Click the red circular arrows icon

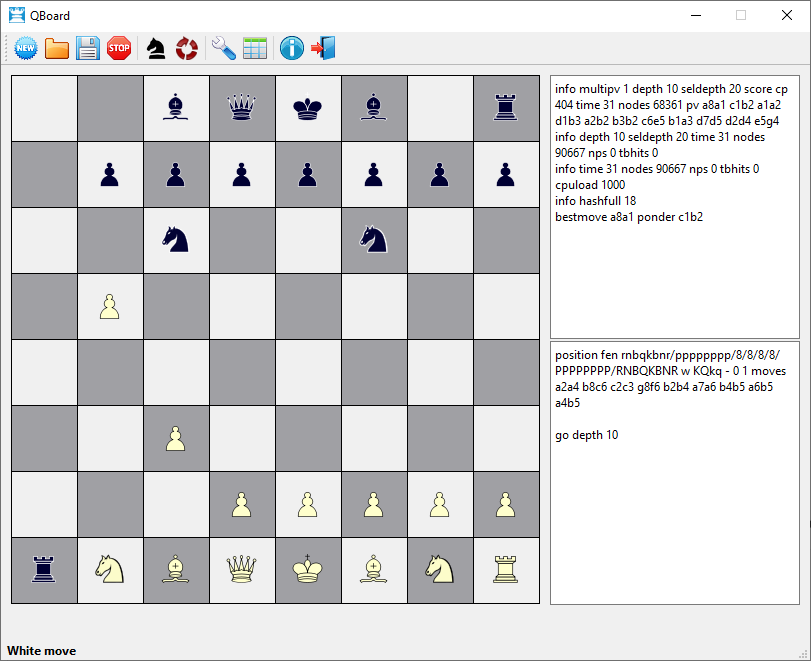(x=187, y=49)
